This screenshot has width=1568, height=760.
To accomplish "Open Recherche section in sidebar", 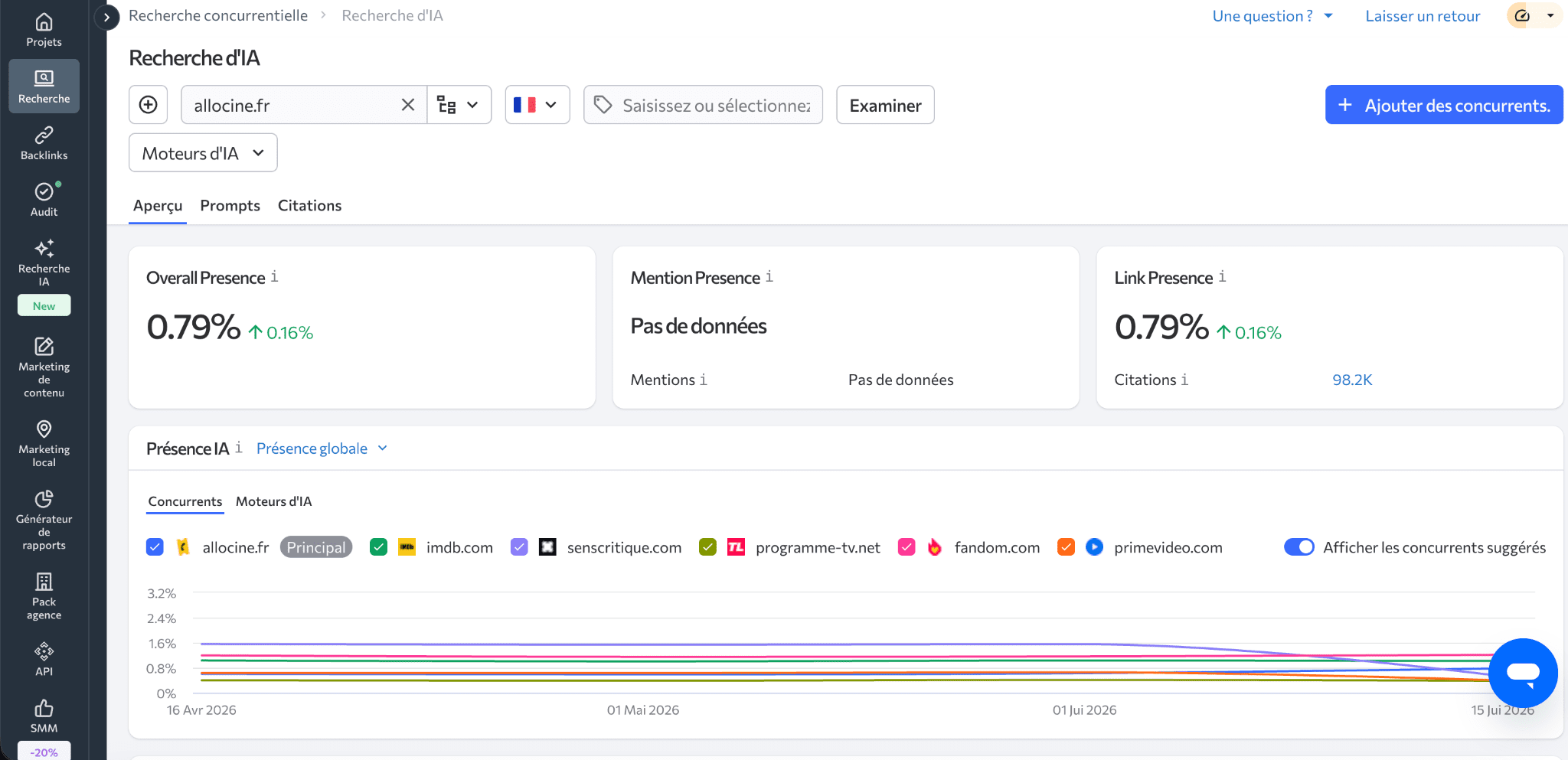I will click(x=44, y=86).
